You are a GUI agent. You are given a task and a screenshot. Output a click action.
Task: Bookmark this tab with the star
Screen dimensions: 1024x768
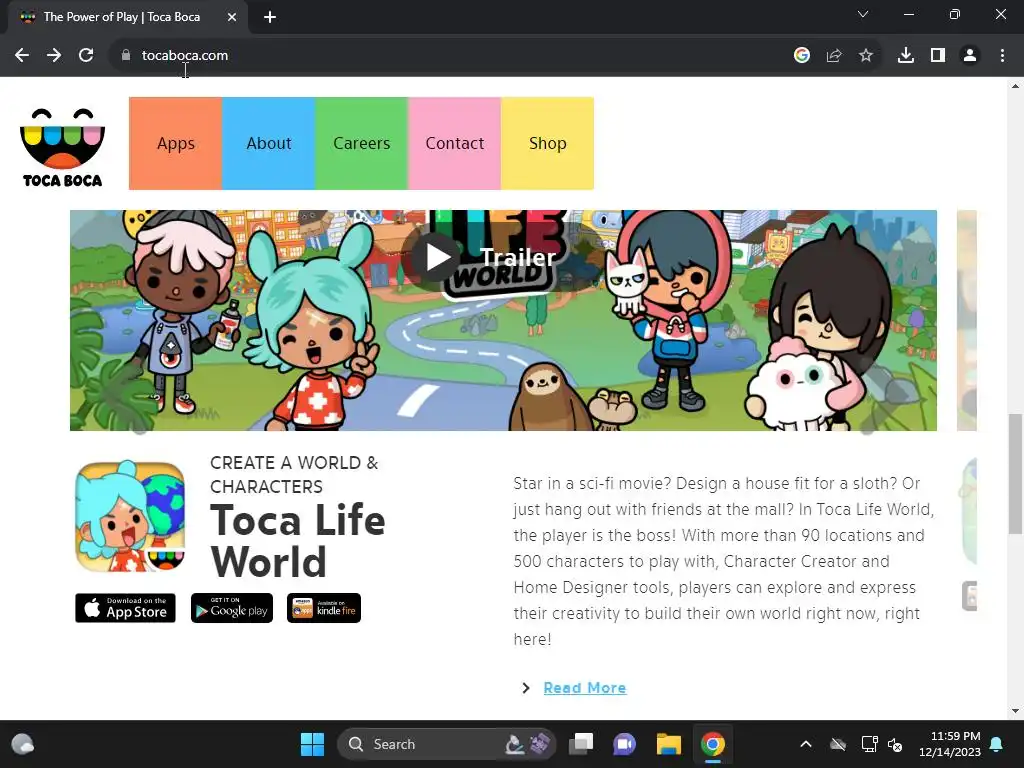point(866,56)
